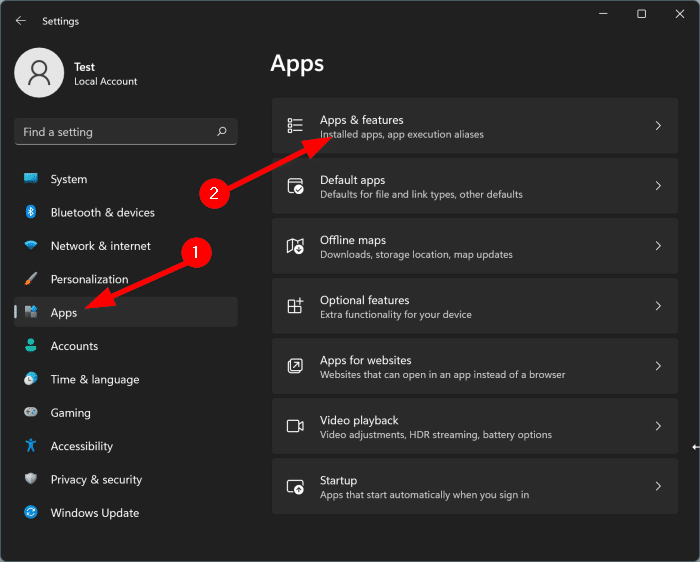The height and width of the screenshot is (562, 700).
Task: Expand Apps & features chevron
Action: coord(658,126)
